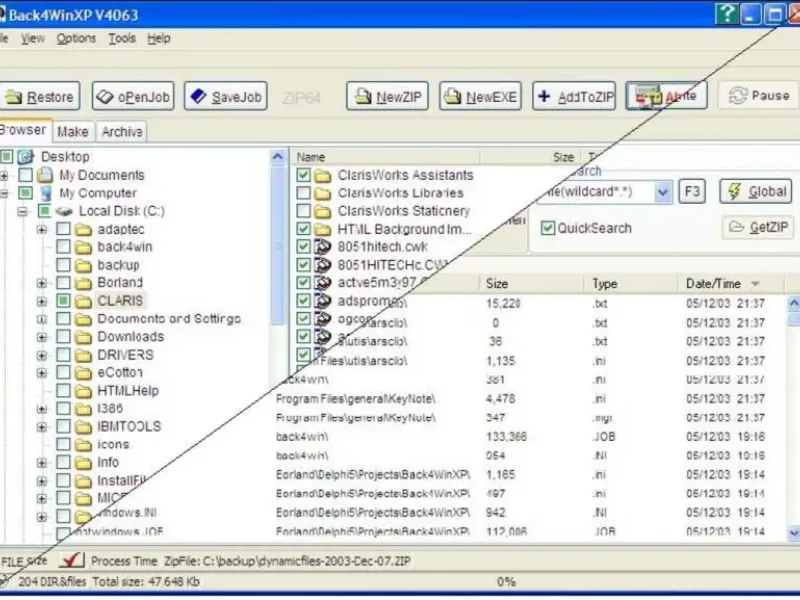Click the GetZIP button
800x600 pixels.
[758, 227]
